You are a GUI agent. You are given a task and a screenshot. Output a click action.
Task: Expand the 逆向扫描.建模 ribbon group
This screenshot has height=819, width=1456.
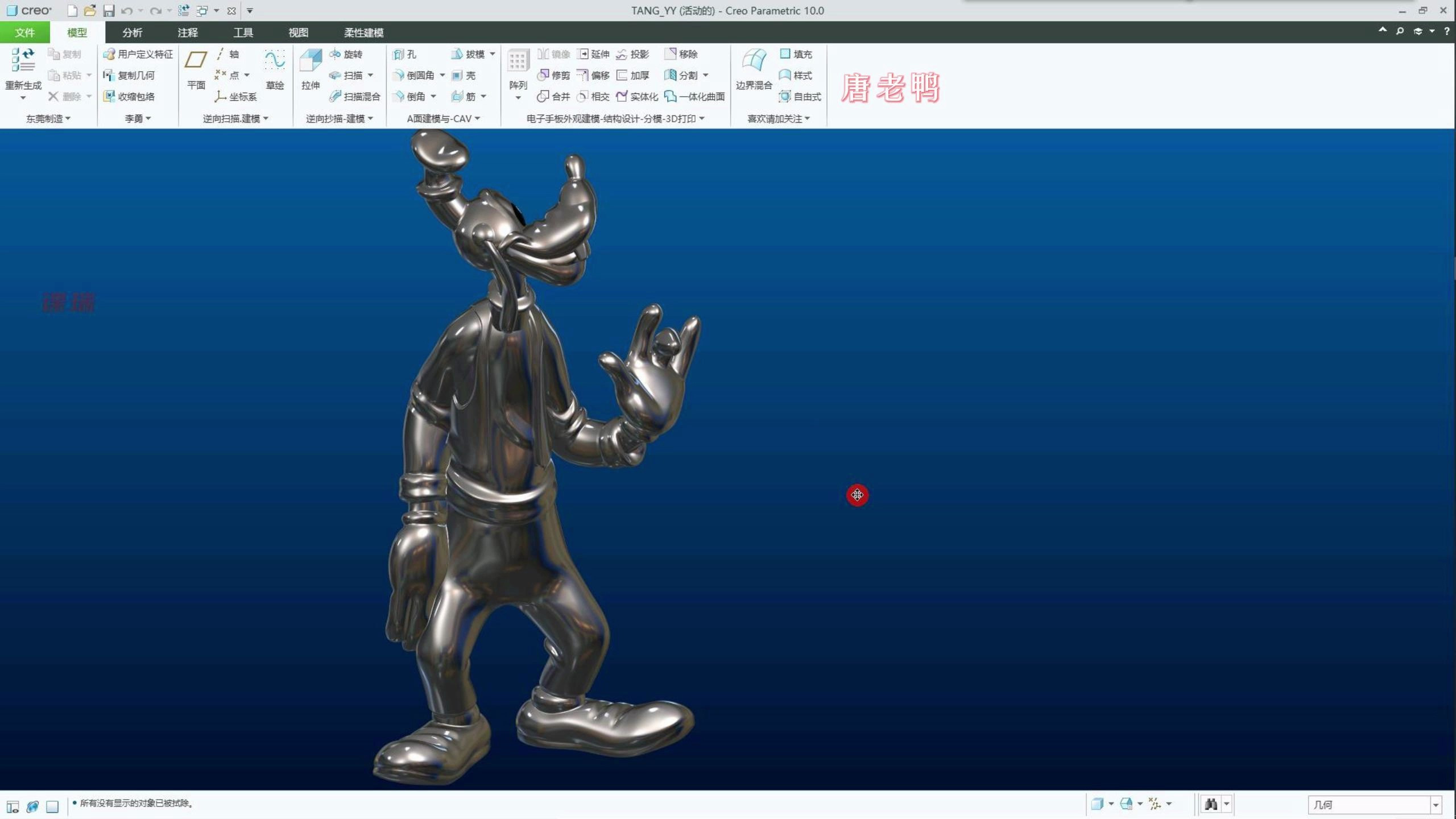pos(235,118)
